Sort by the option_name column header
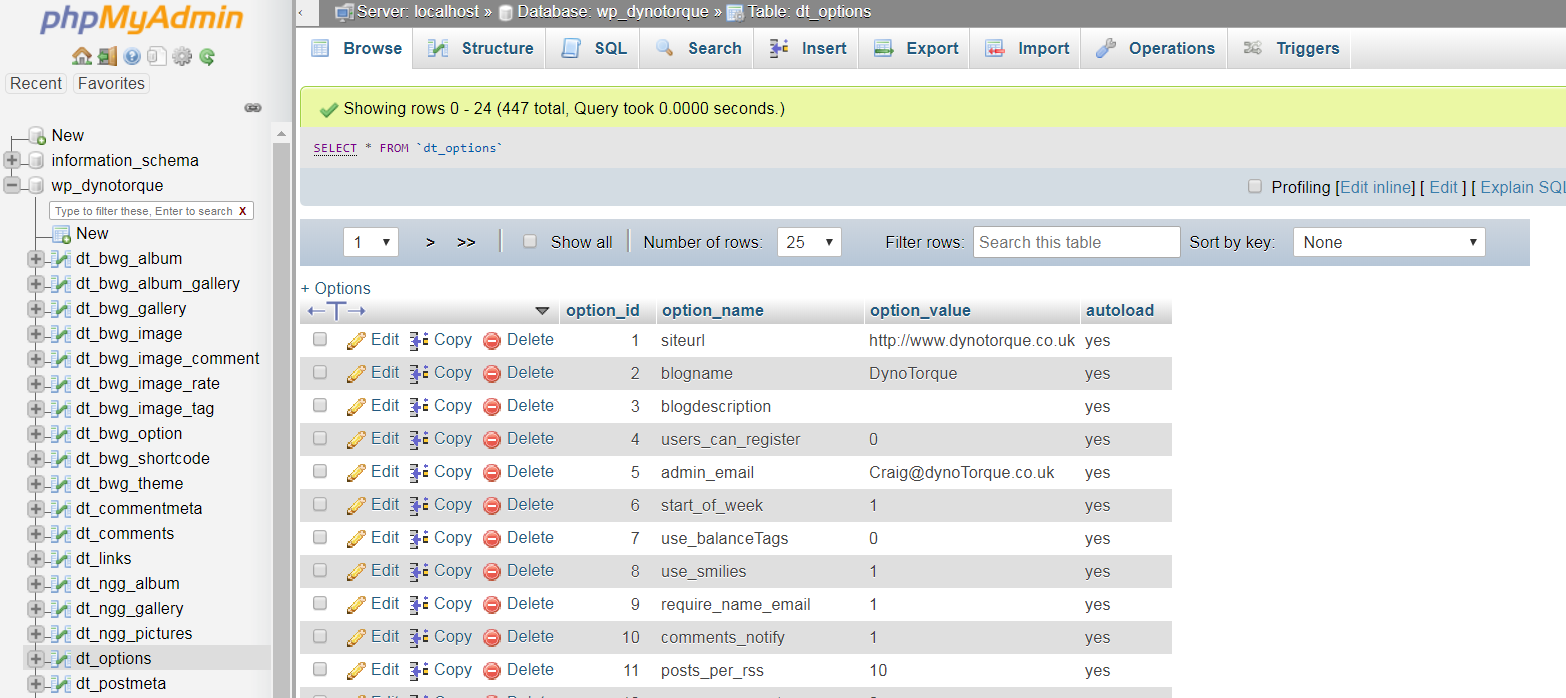This screenshot has width=1566, height=698. (x=713, y=311)
